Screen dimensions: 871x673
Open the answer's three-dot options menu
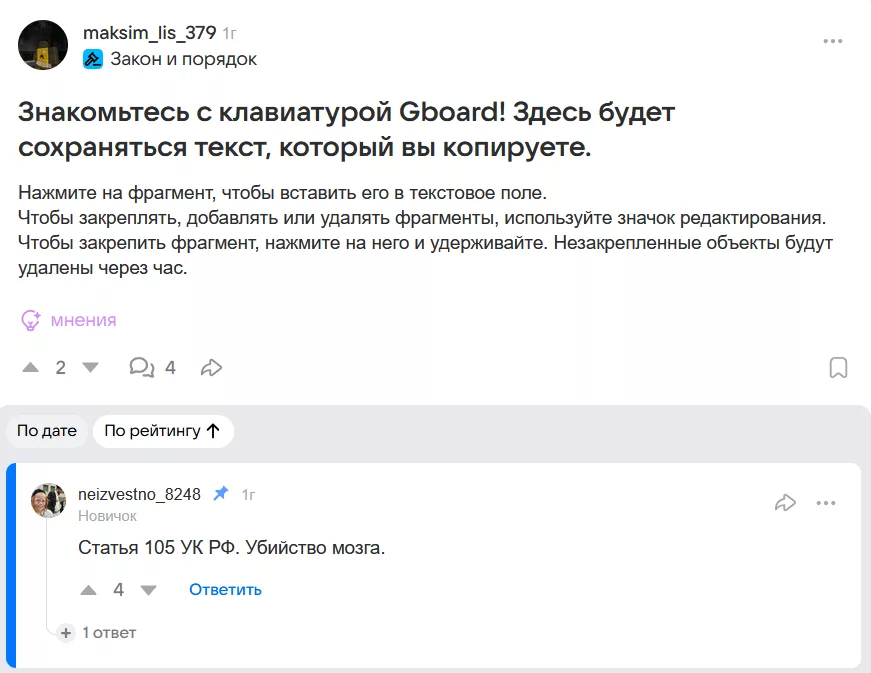click(x=826, y=503)
